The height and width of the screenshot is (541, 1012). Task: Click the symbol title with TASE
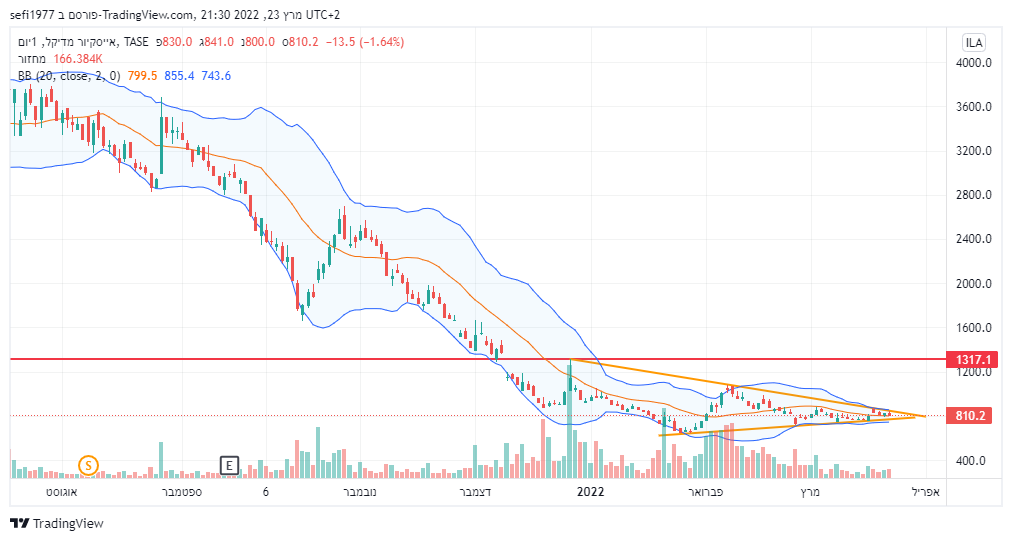[x=82, y=42]
